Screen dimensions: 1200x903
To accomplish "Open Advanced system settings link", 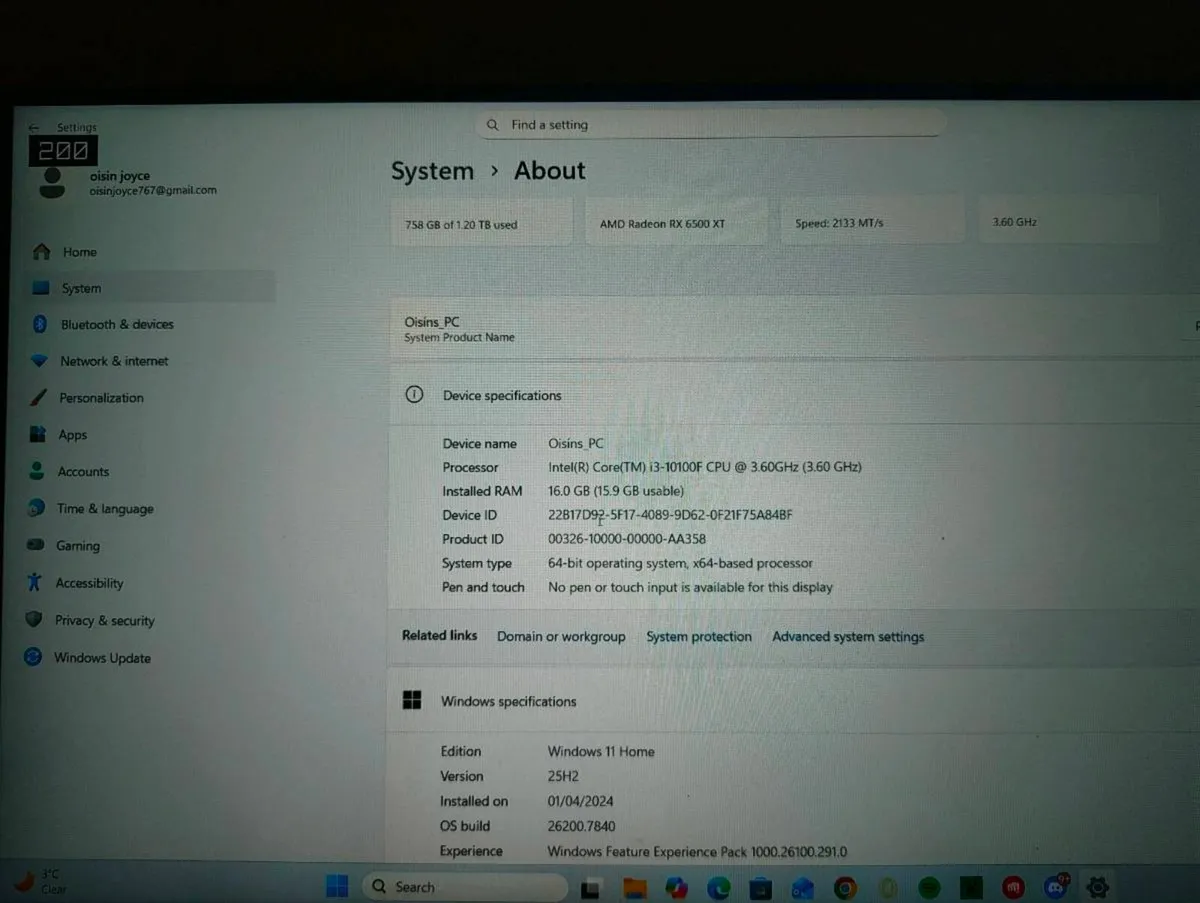I will coord(848,637).
